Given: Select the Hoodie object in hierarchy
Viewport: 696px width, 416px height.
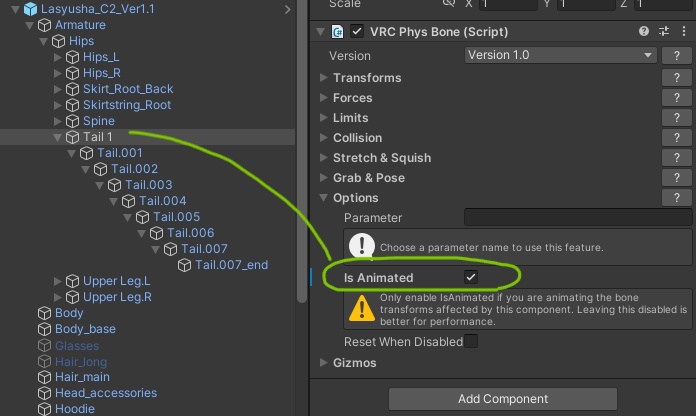Looking at the screenshot, I should tap(76, 409).
